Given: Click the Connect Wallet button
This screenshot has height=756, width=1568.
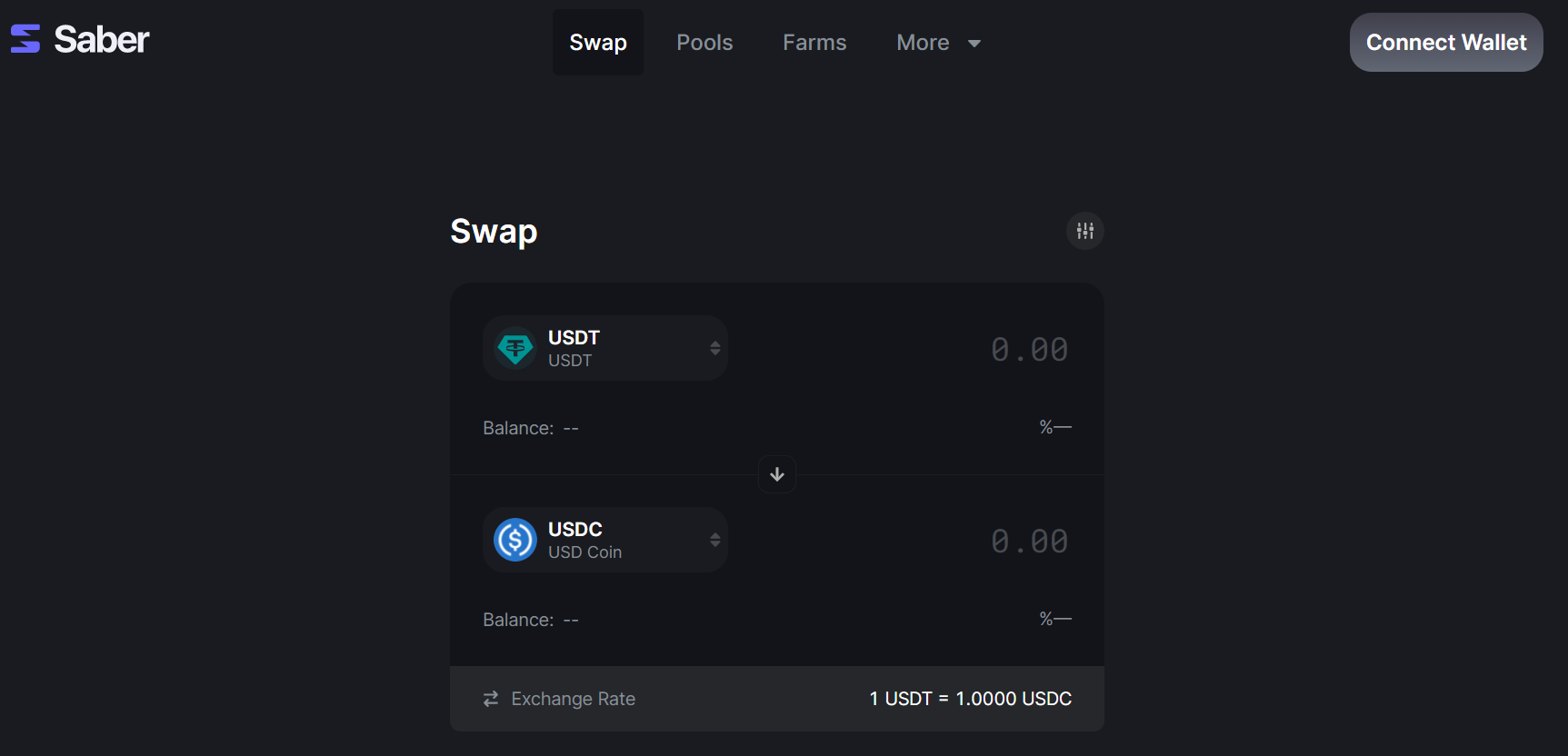Looking at the screenshot, I should (x=1445, y=43).
